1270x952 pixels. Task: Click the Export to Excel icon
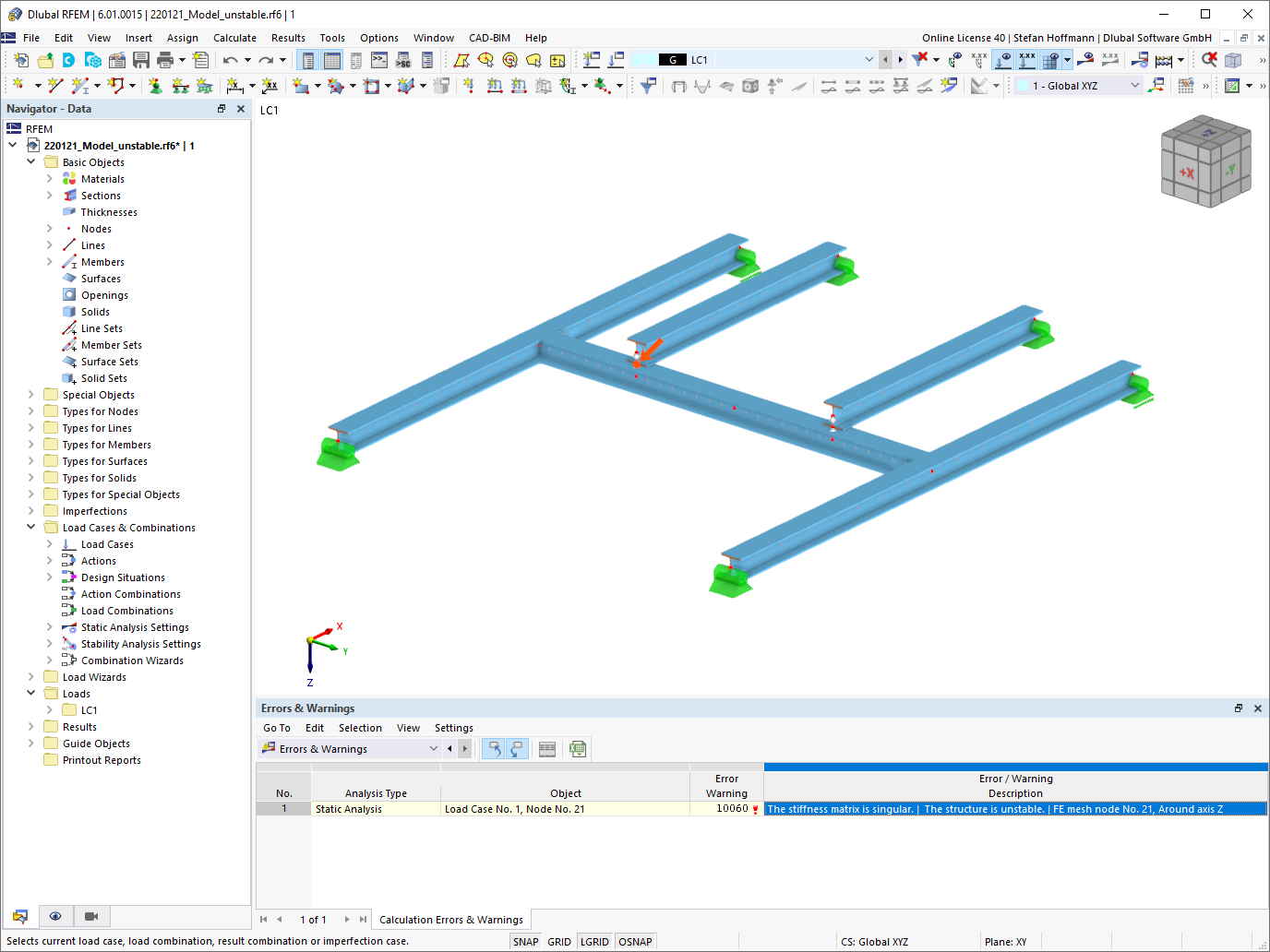click(578, 748)
